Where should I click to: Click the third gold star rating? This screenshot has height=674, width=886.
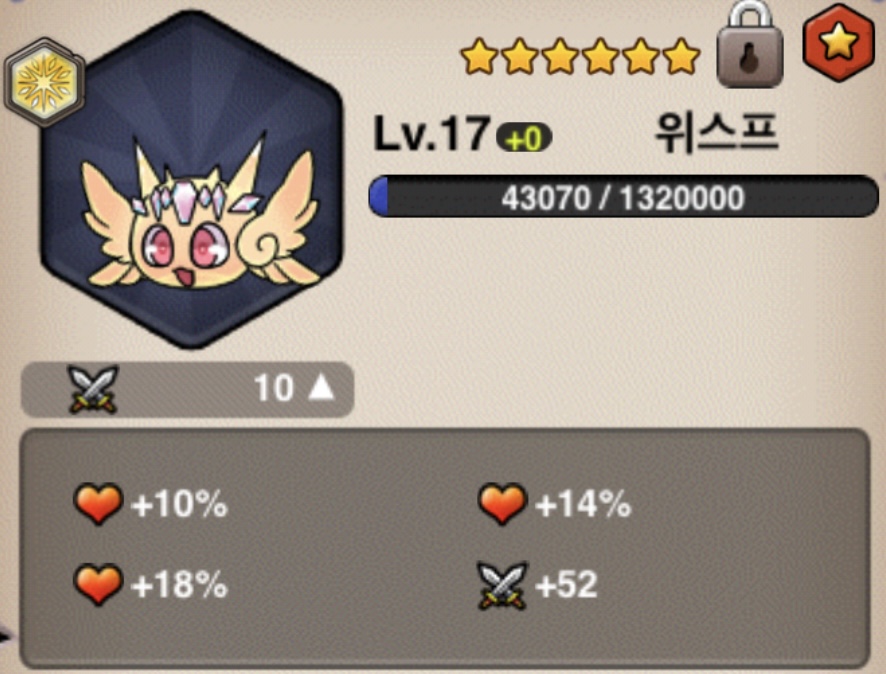560,56
